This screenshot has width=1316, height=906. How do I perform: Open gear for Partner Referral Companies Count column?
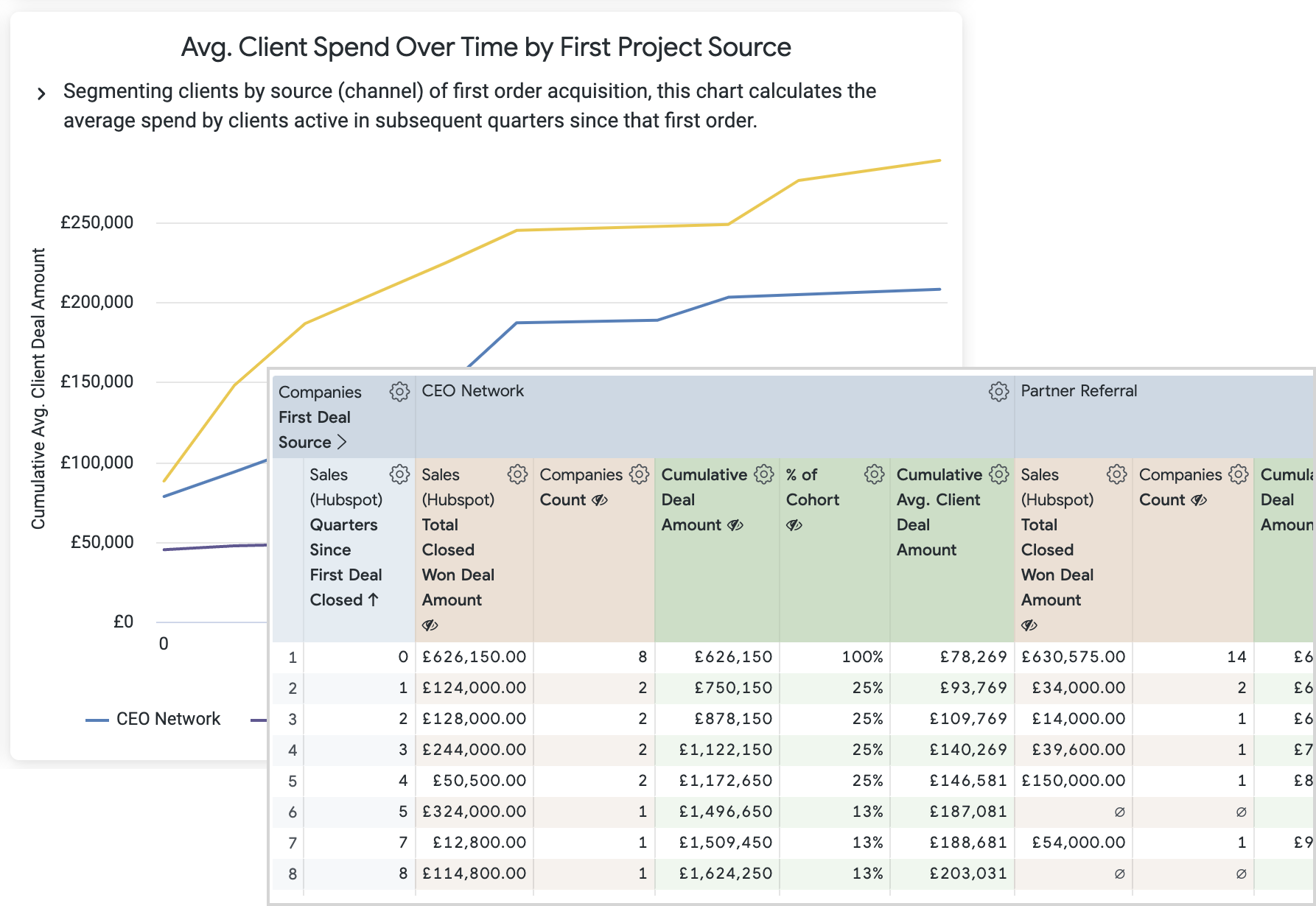[x=1238, y=474]
